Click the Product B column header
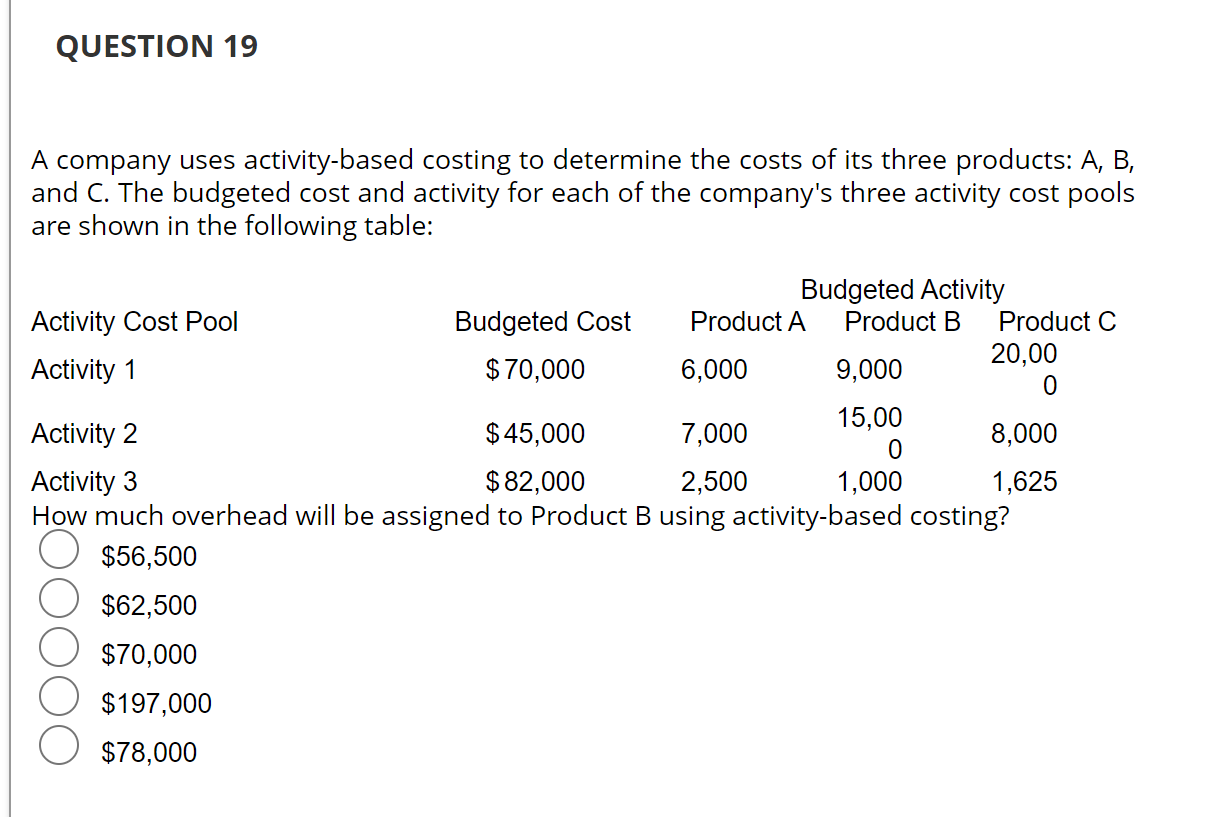 click(901, 322)
